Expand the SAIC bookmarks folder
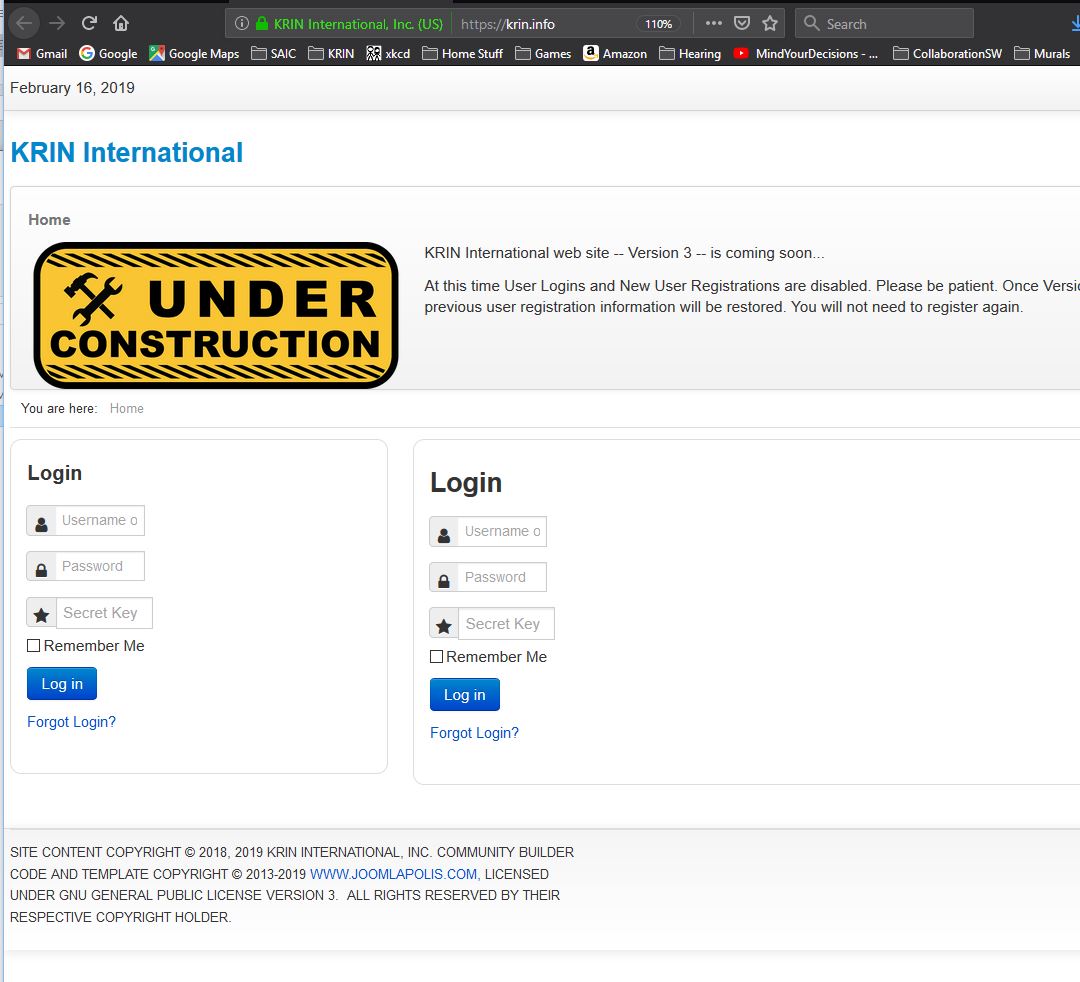Screen dimensions: 1080x982 pos(273,54)
